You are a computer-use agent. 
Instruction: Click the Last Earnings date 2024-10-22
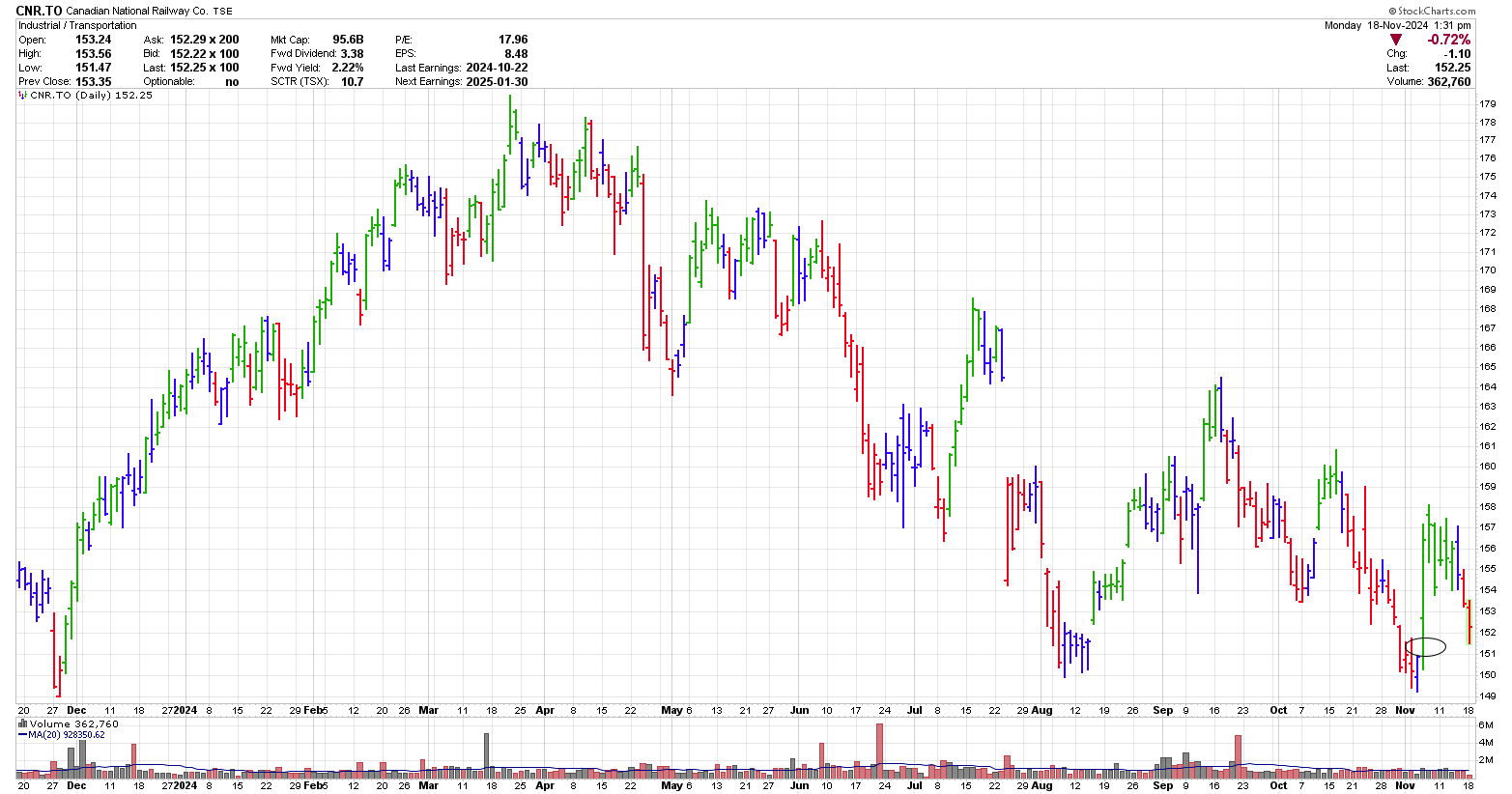pyautogui.click(x=496, y=68)
